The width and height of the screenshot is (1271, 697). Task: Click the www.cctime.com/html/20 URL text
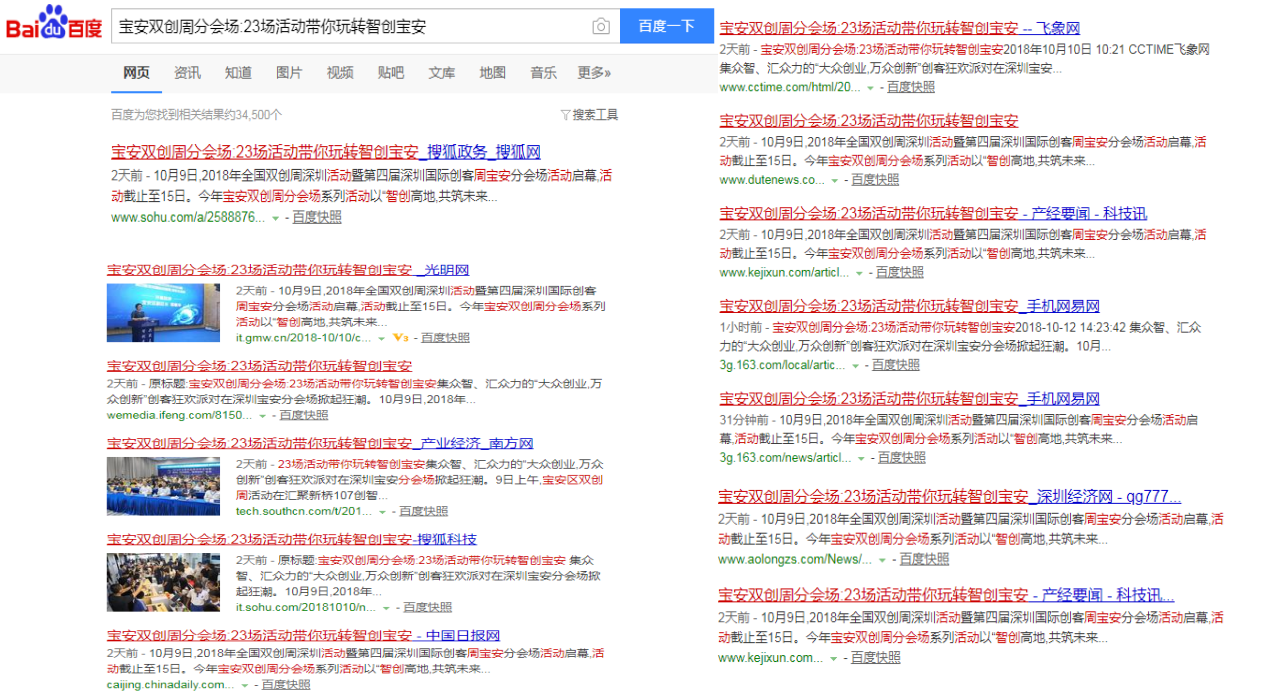790,87
